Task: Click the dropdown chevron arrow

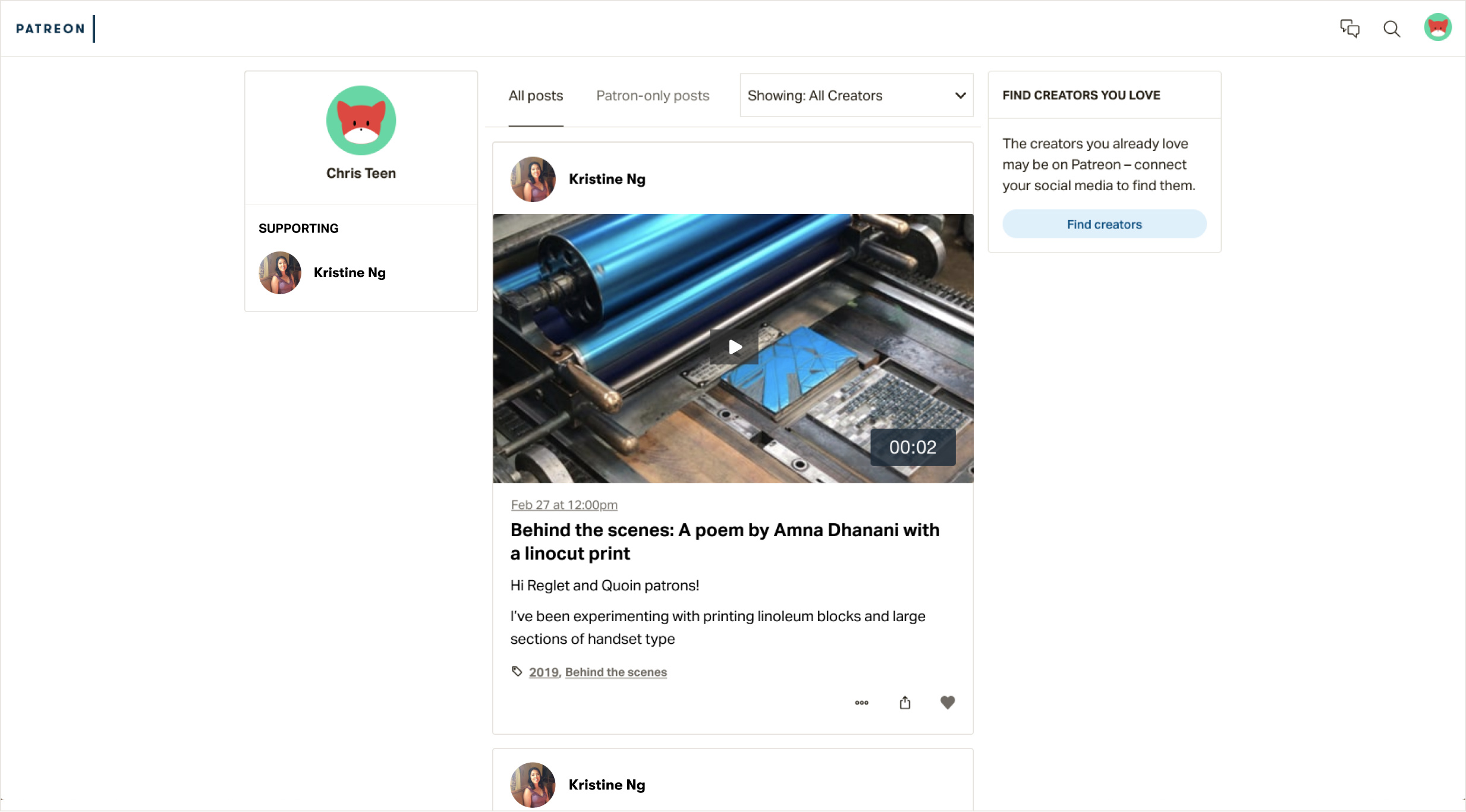Action: pyautogui.click(x=960, y=96)
